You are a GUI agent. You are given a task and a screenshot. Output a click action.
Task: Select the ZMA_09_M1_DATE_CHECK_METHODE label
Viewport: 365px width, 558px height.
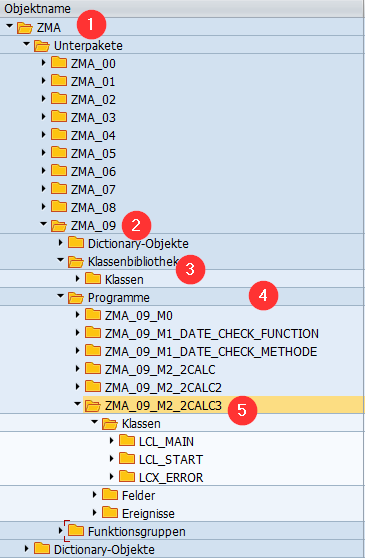pyautogui.click(x=211, y=352)
